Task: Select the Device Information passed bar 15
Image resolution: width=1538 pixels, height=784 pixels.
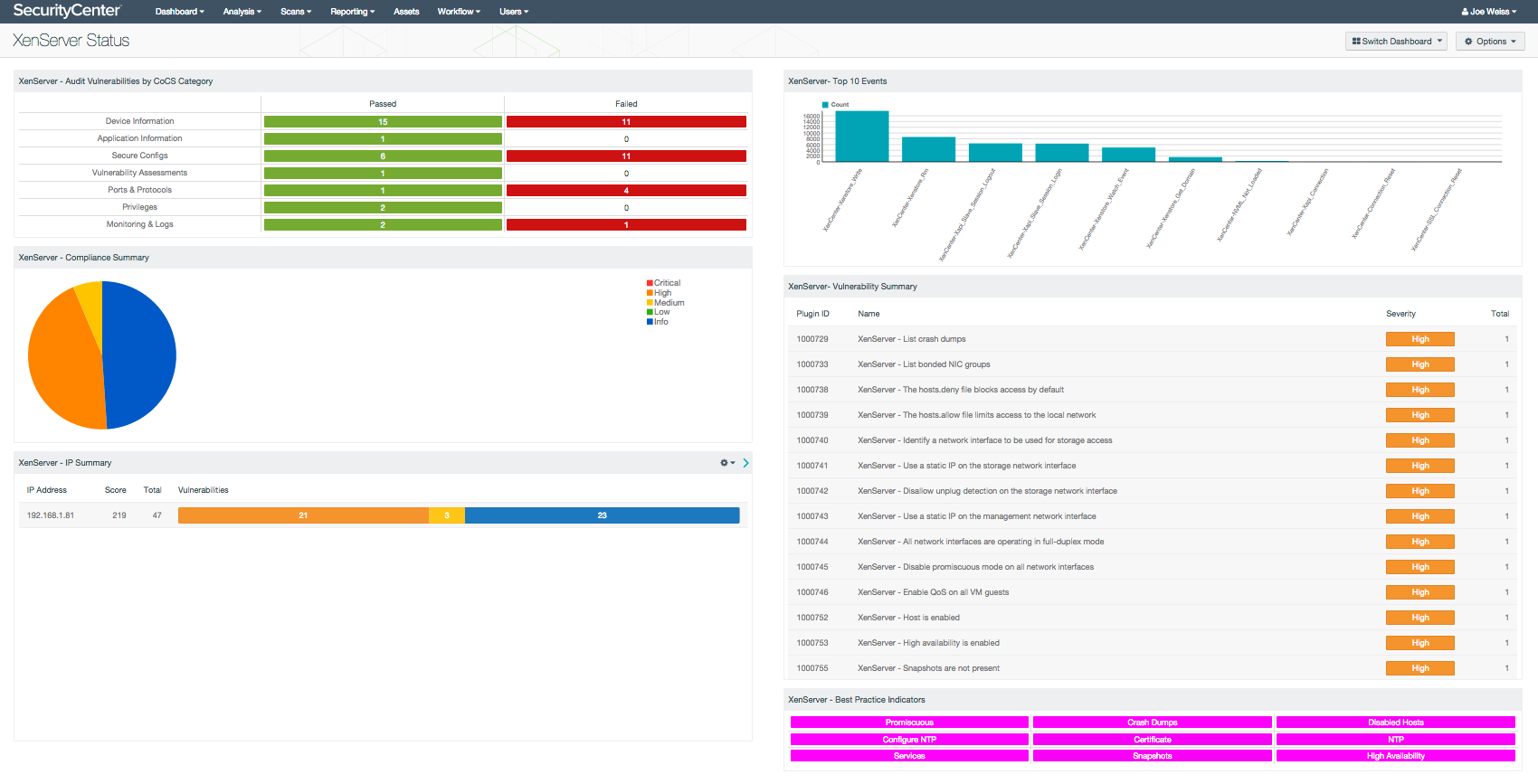Action: coord(383,122)
